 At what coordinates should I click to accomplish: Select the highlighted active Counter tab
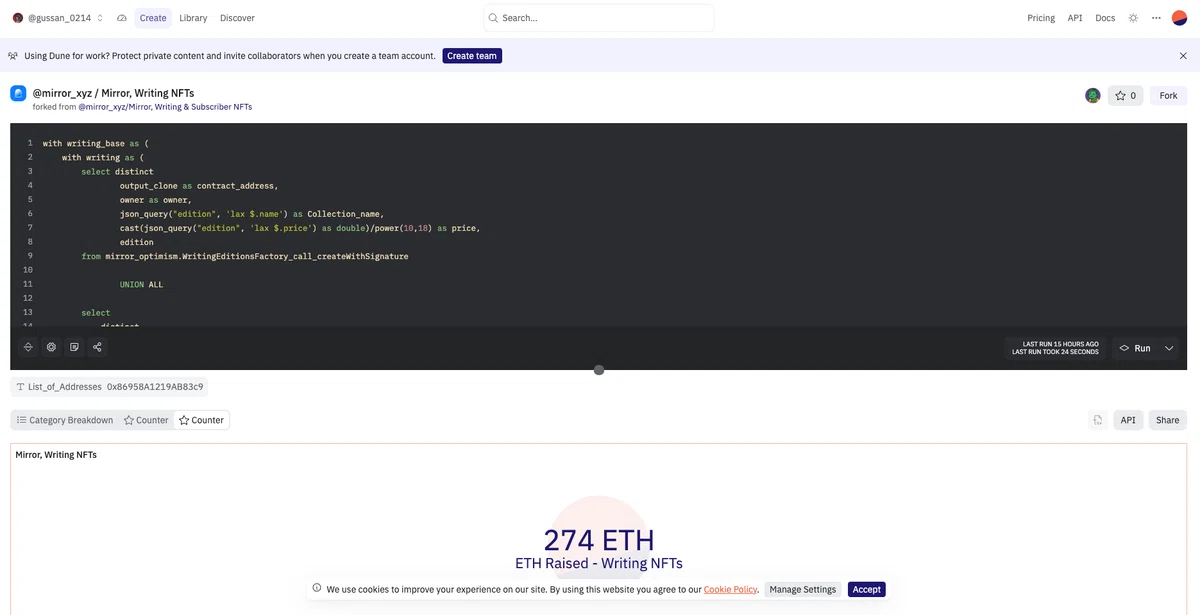201,420
